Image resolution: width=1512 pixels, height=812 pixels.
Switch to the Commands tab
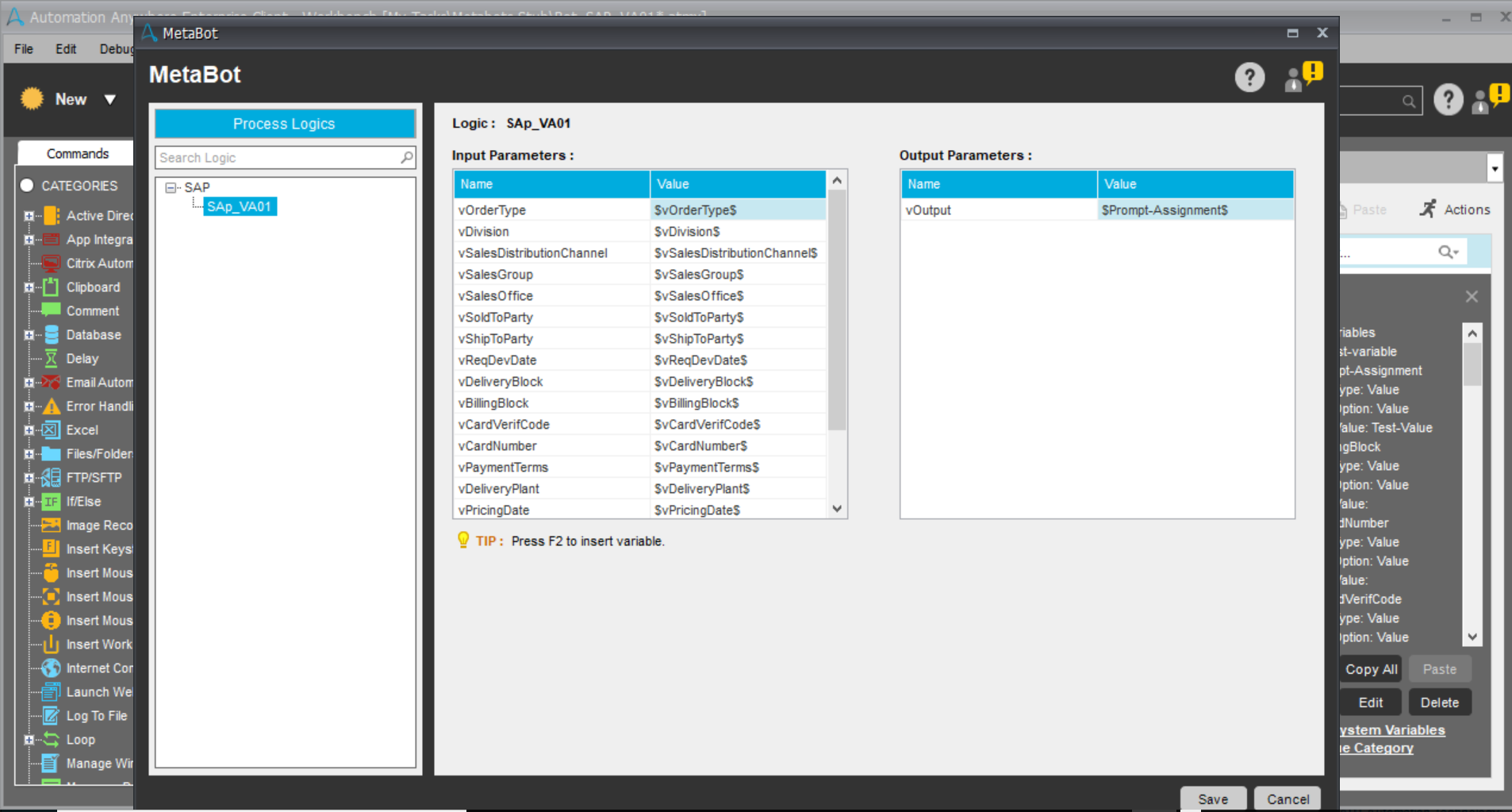click(x=77, y=153)
